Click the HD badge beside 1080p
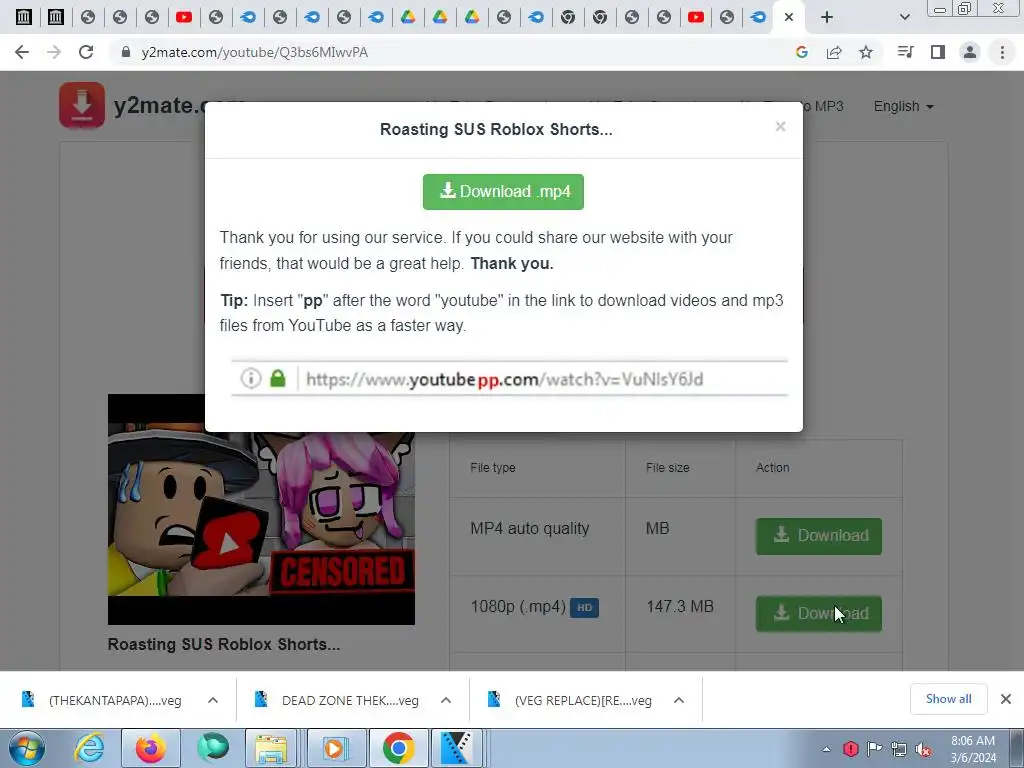The height and width of the screenshot is (768, 1024). pos(584,607)
